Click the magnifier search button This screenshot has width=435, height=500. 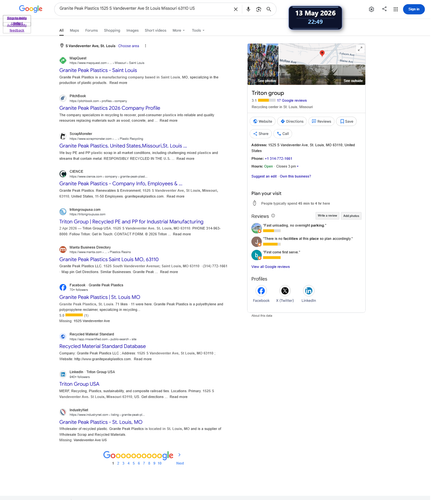click(269, 9)
